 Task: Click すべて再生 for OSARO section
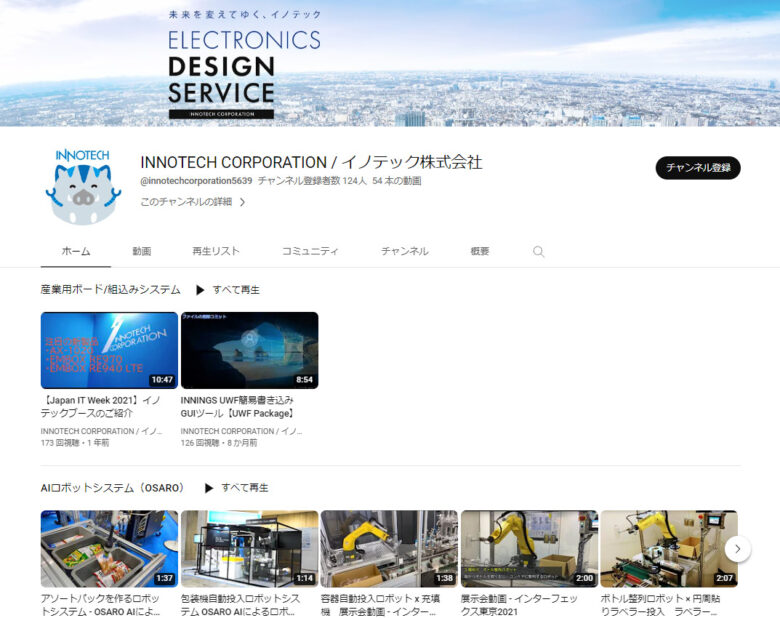pyautogui.click(x=245, y=488)
